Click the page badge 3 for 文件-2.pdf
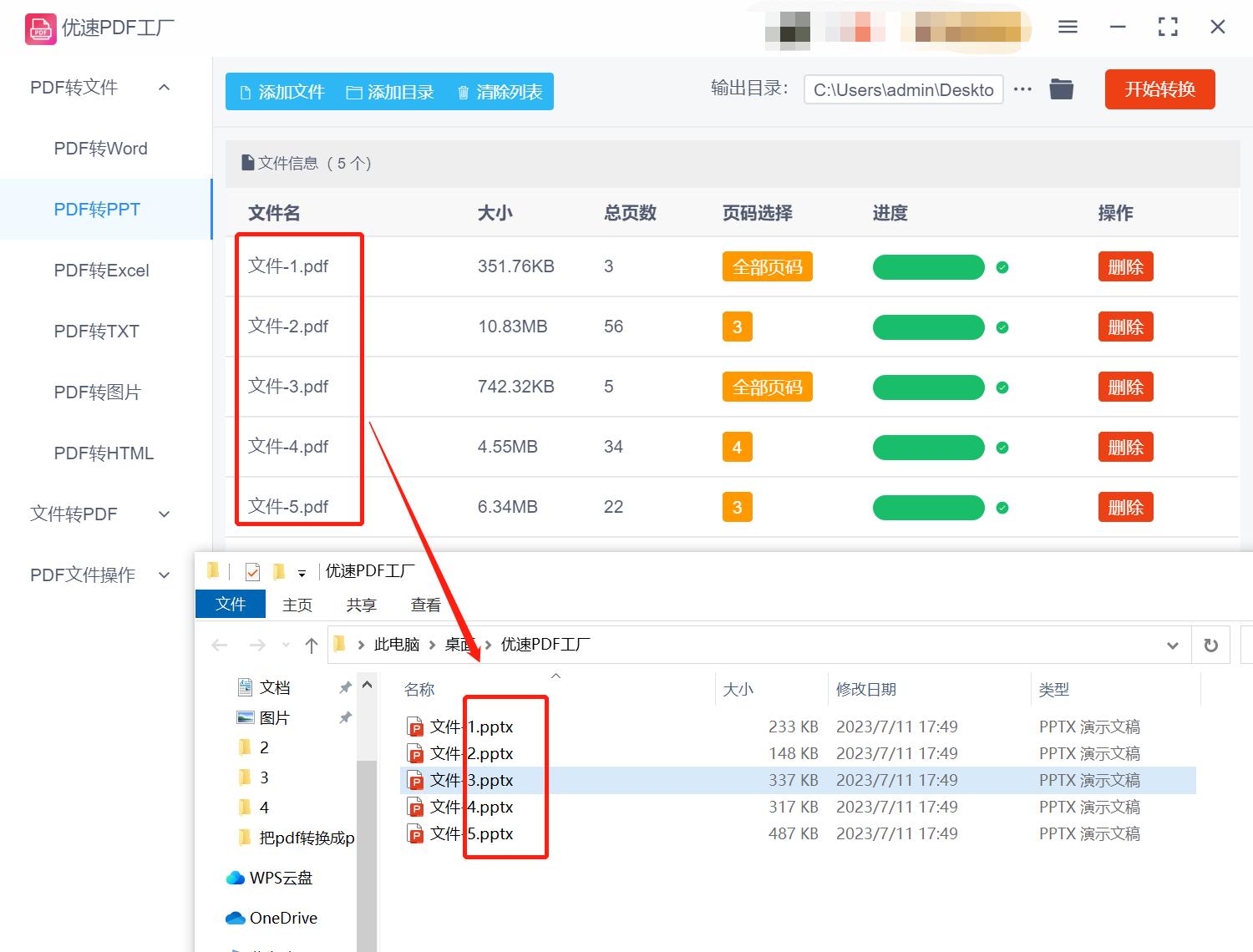Screen dimensions: 1253x952 737,327
